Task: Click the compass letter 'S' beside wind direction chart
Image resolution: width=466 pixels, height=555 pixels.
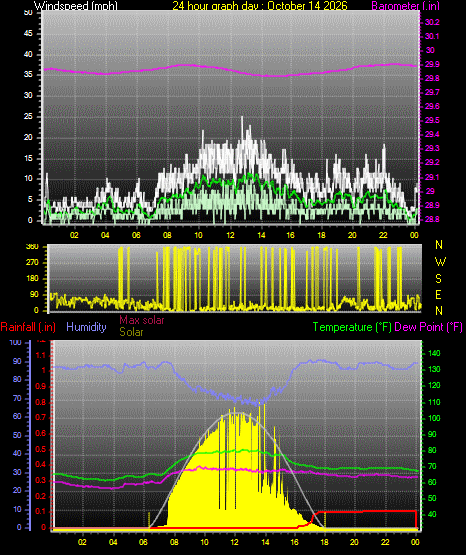Action: coord(438,279)
